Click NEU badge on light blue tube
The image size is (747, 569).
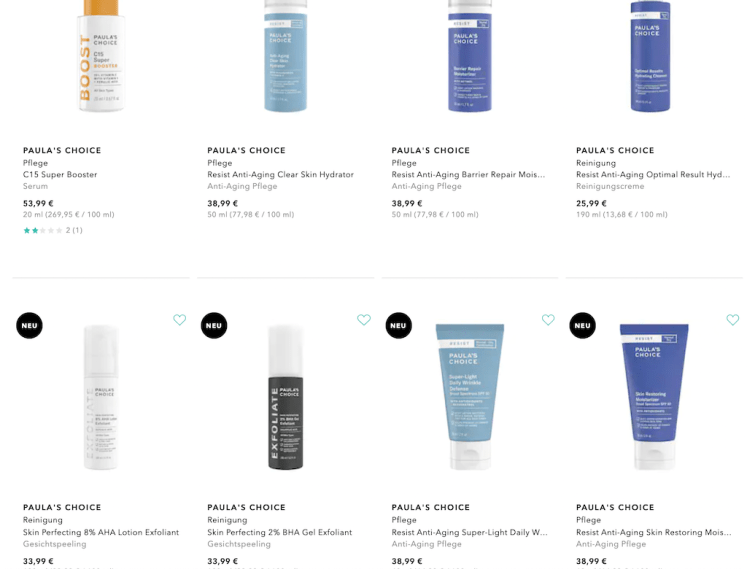click(398, 325)
